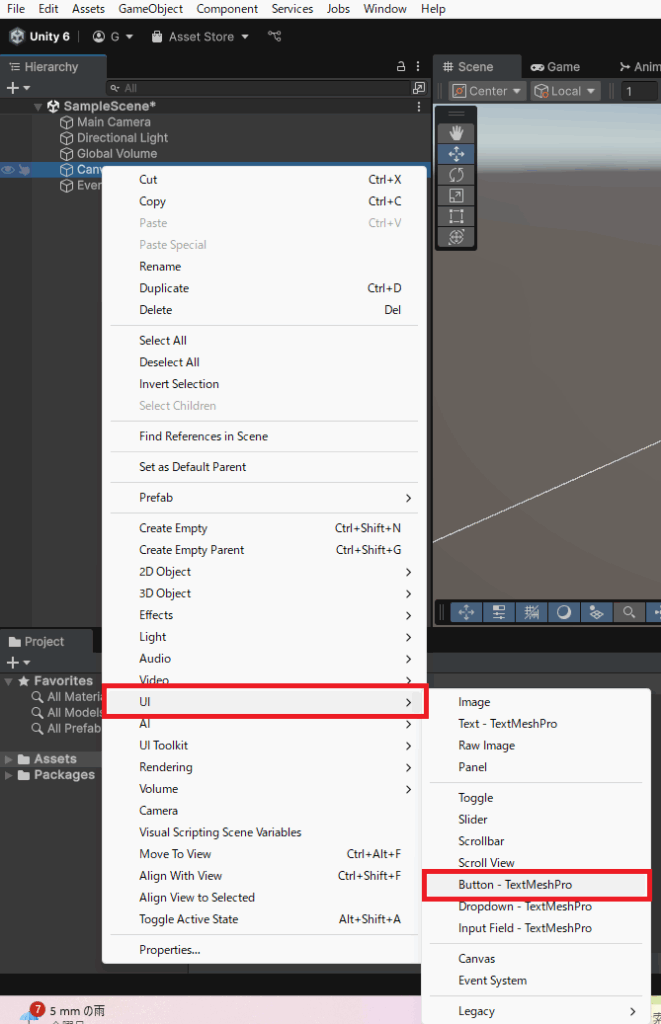The image size is (661, 1024).
Task: Select the Scale tool
Action: point(456,195)
